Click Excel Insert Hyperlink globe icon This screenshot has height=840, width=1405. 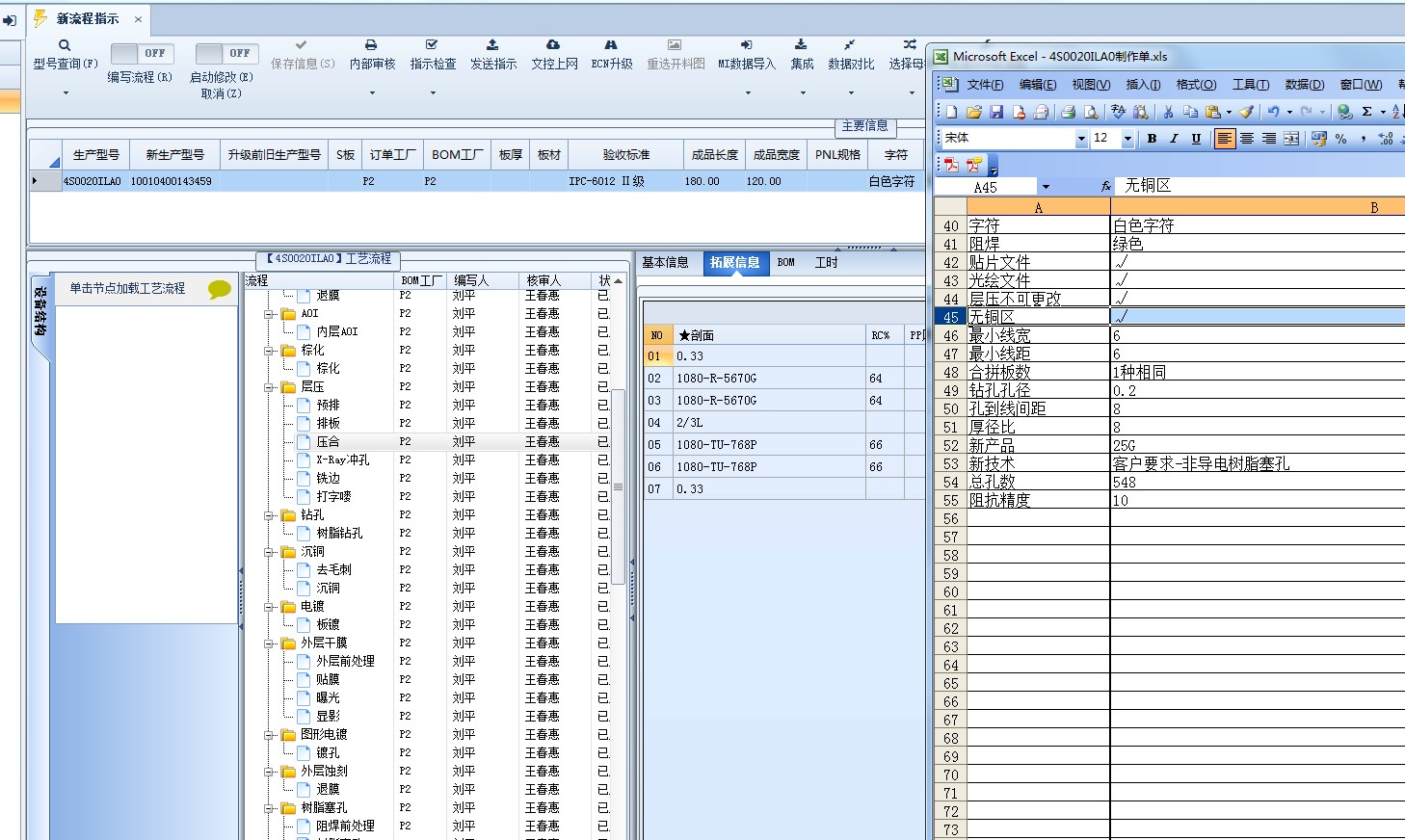[1344, 112]
